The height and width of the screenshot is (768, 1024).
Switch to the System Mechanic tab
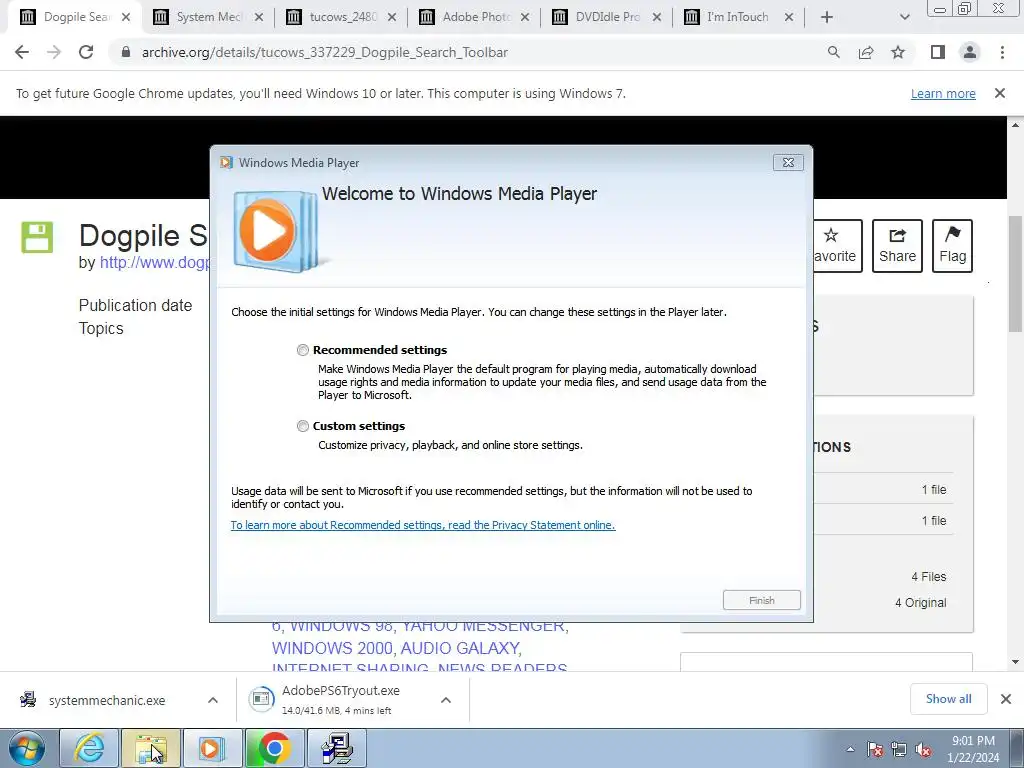(206, 17)
